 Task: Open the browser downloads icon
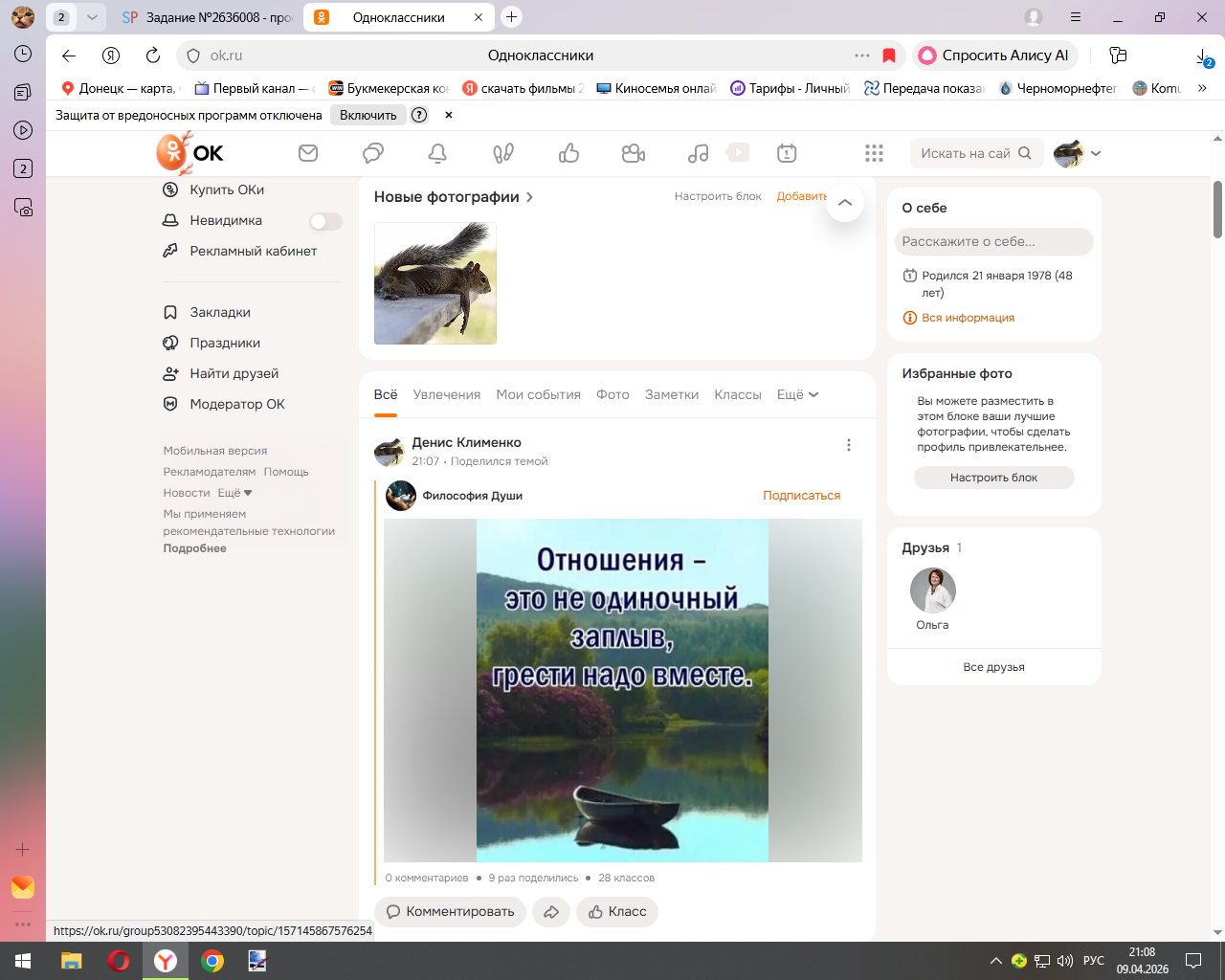pyautogui.click(x=1204, y=57)
